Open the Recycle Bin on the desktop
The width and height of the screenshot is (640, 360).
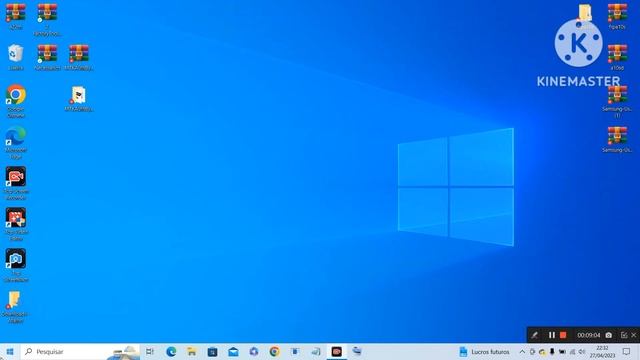pyautogui.click(x=16, y=57)
